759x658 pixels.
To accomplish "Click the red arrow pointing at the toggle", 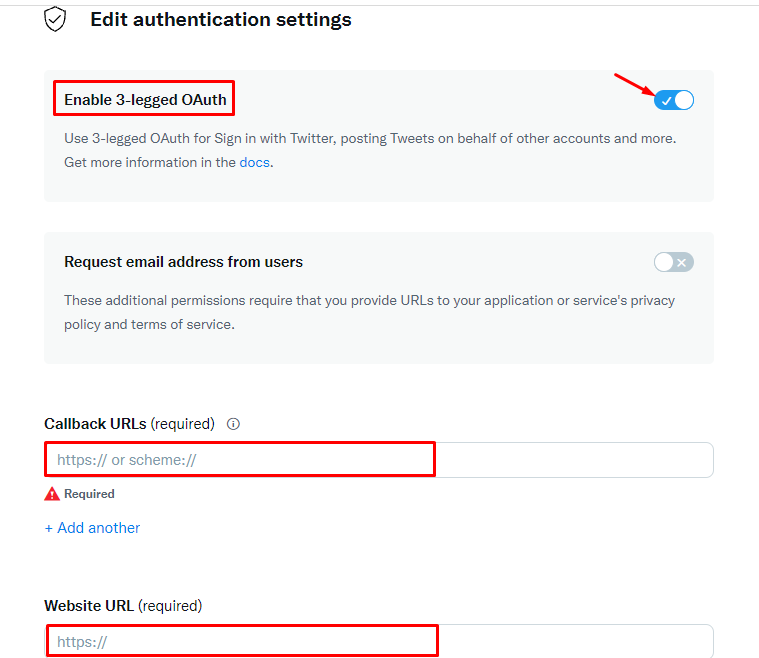I will 634,84.
